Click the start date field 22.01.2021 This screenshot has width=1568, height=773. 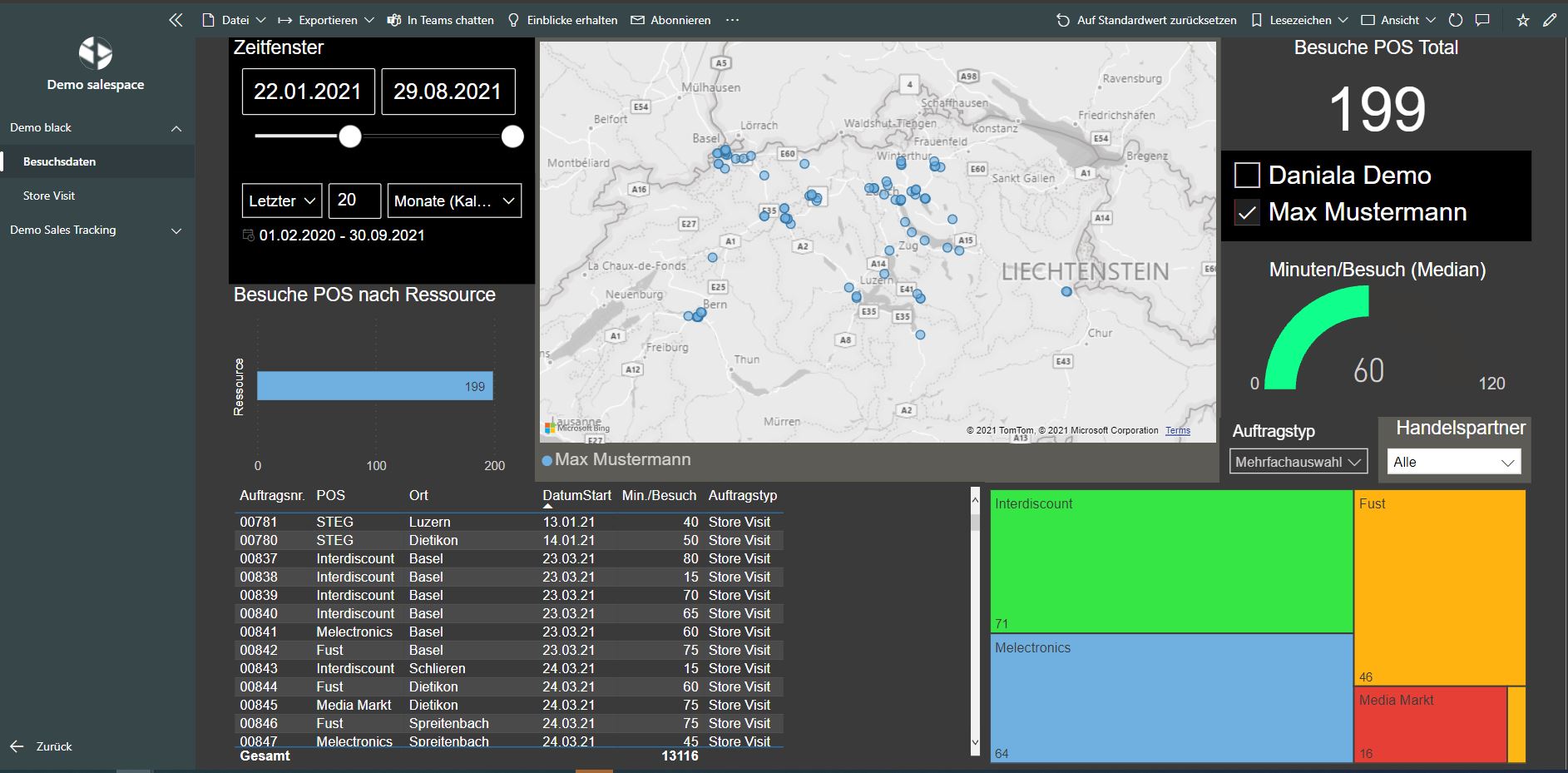click(x=308, y=92)
